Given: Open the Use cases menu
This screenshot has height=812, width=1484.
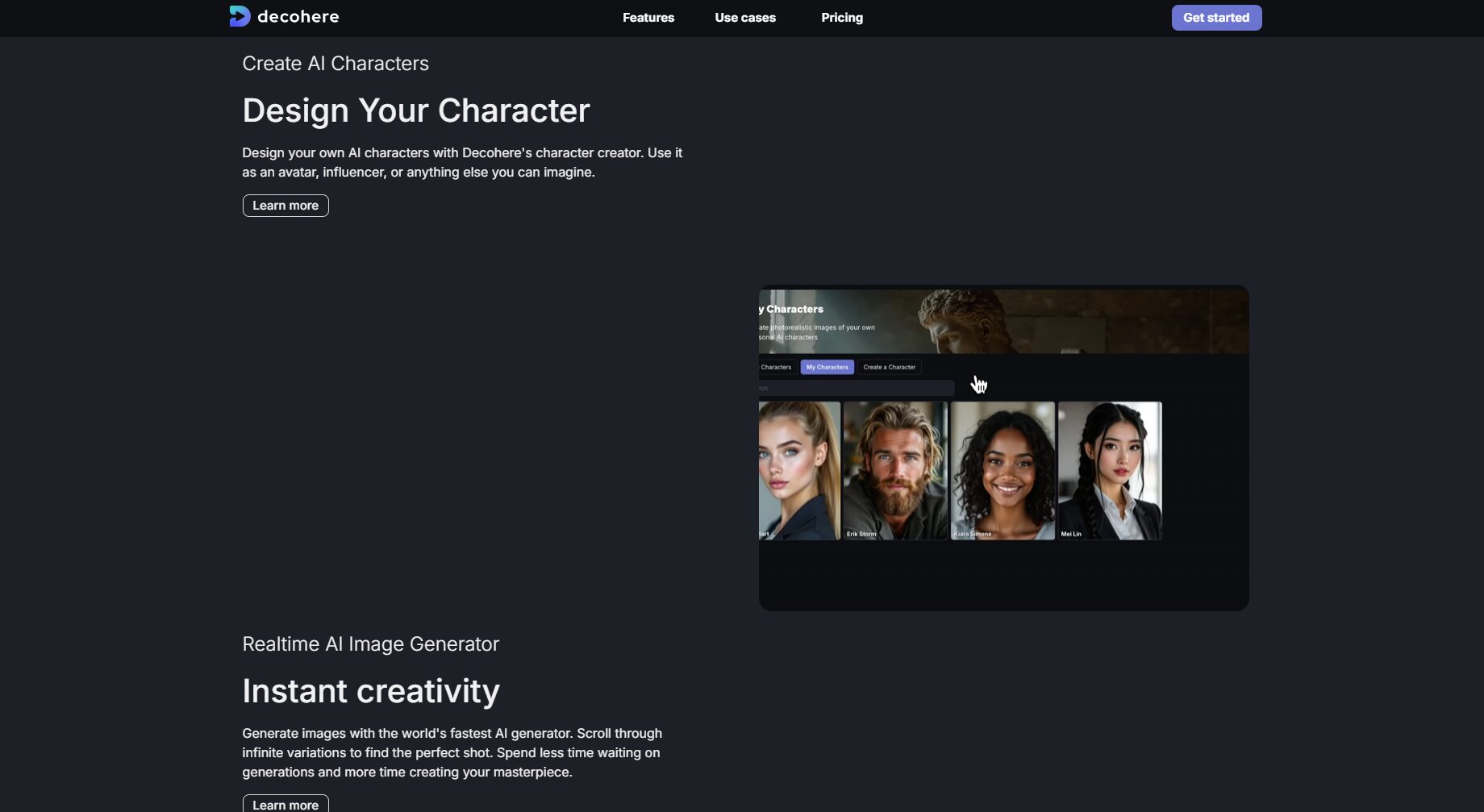Looking at the screenshot, I should 745,18.
